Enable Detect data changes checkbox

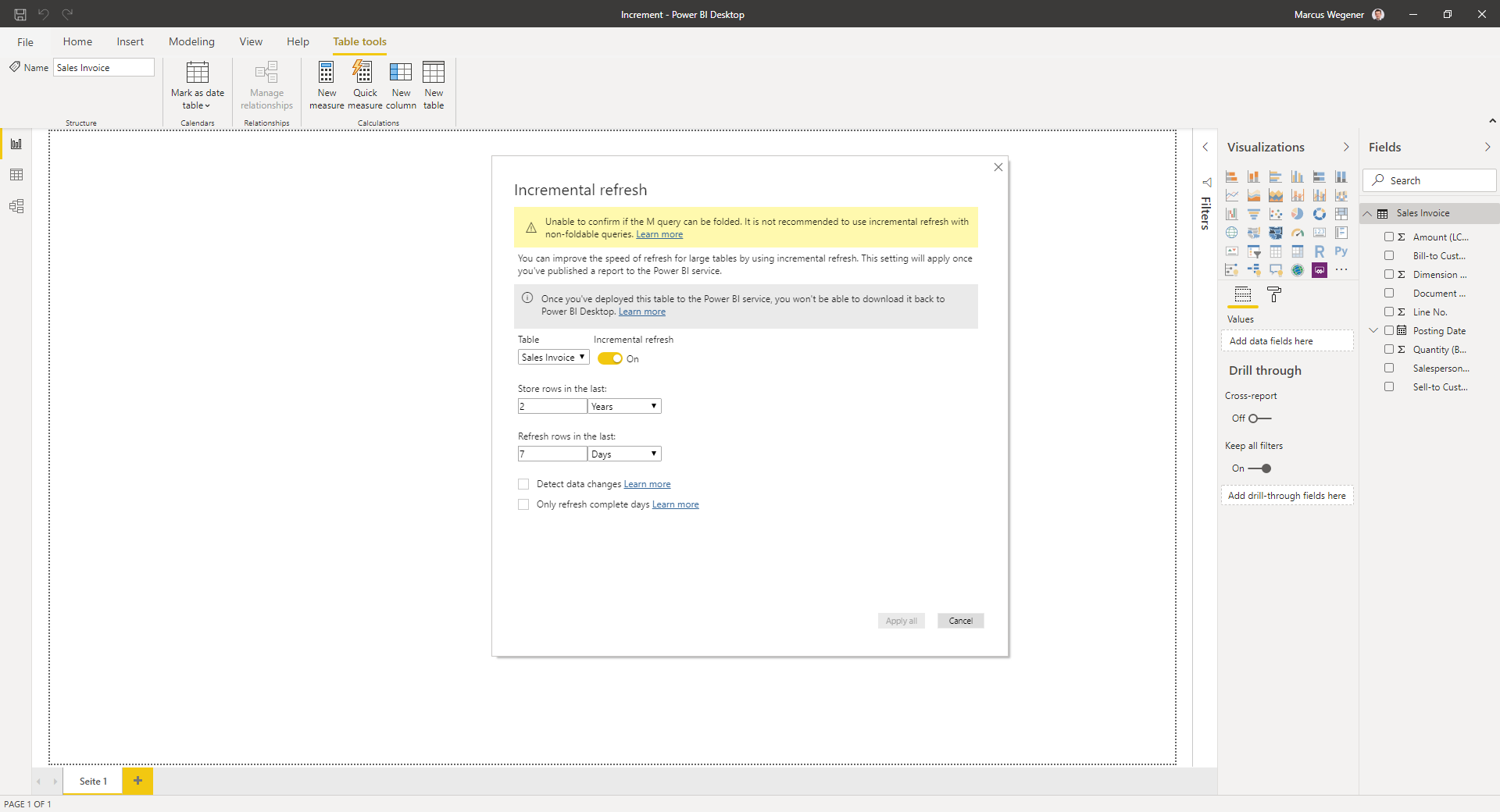[x=523, y=484]
